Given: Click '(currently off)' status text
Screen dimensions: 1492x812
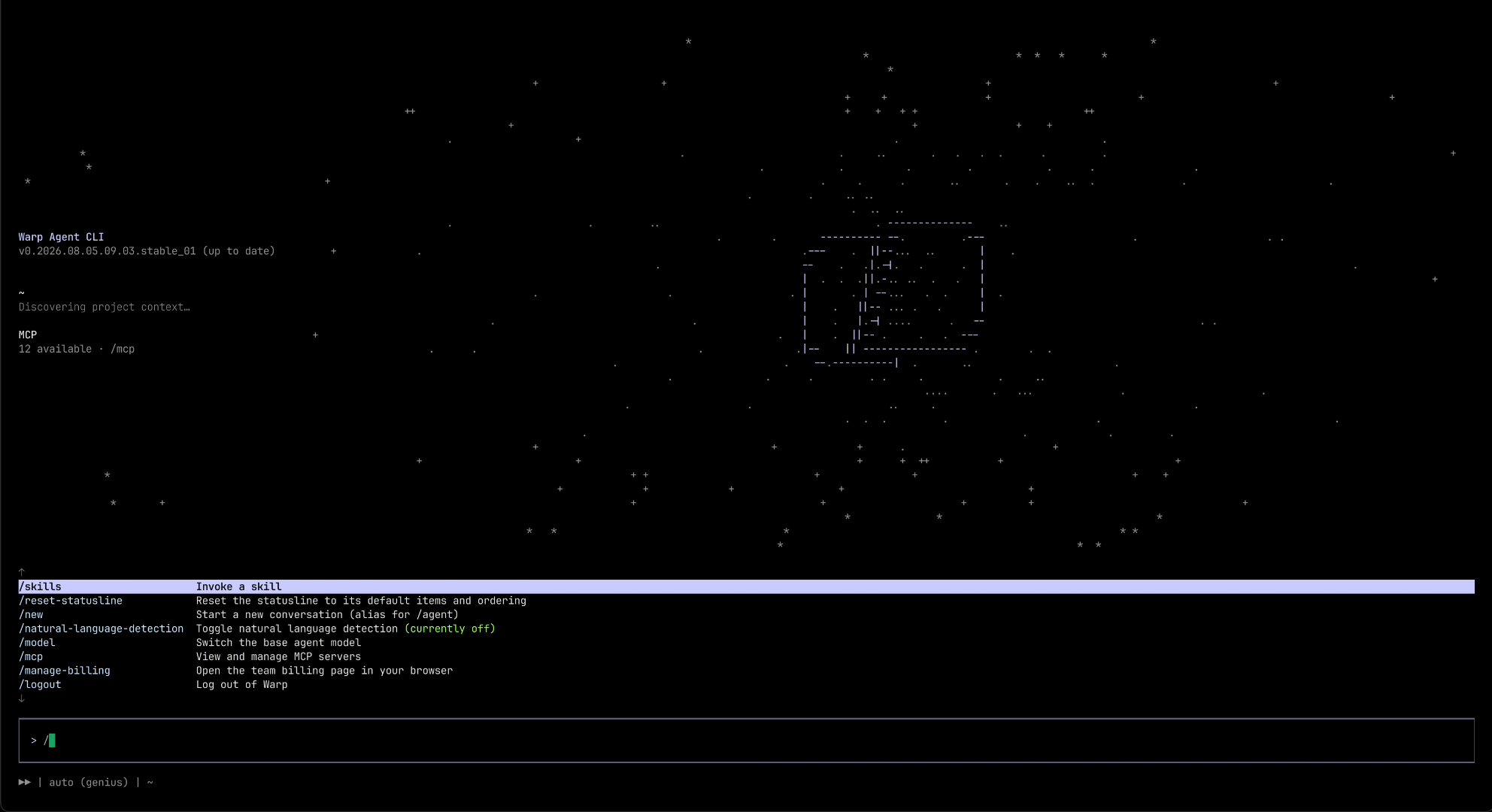Looking at the screenshot, I should [450, 629].
